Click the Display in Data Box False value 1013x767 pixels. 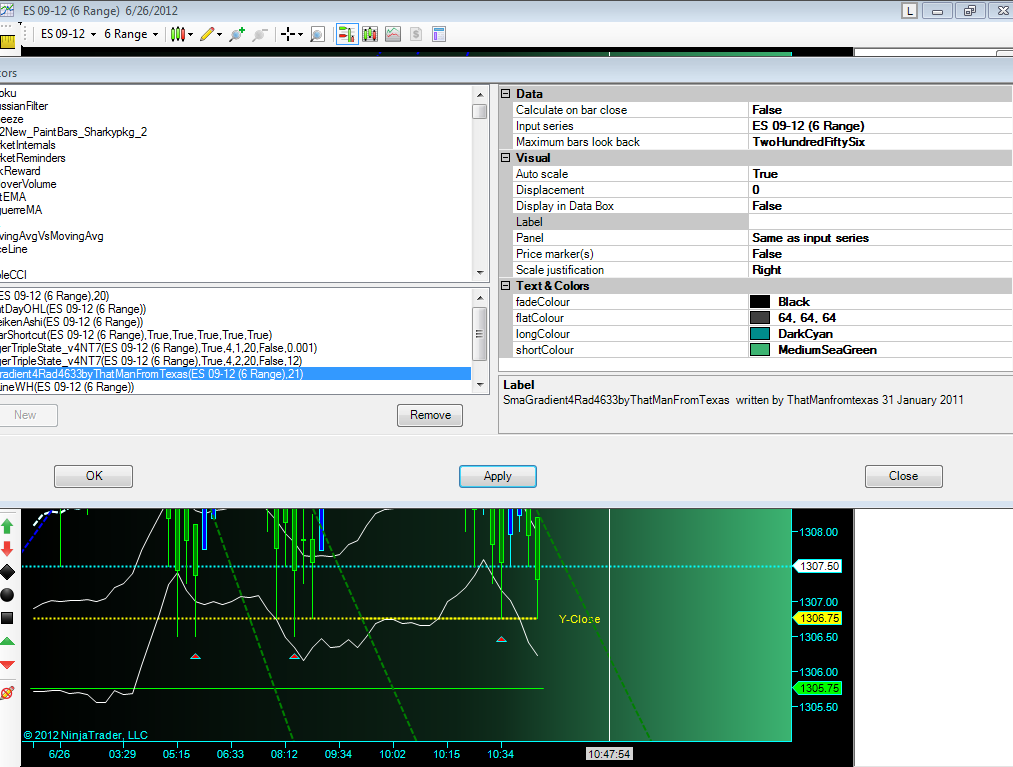880,205
